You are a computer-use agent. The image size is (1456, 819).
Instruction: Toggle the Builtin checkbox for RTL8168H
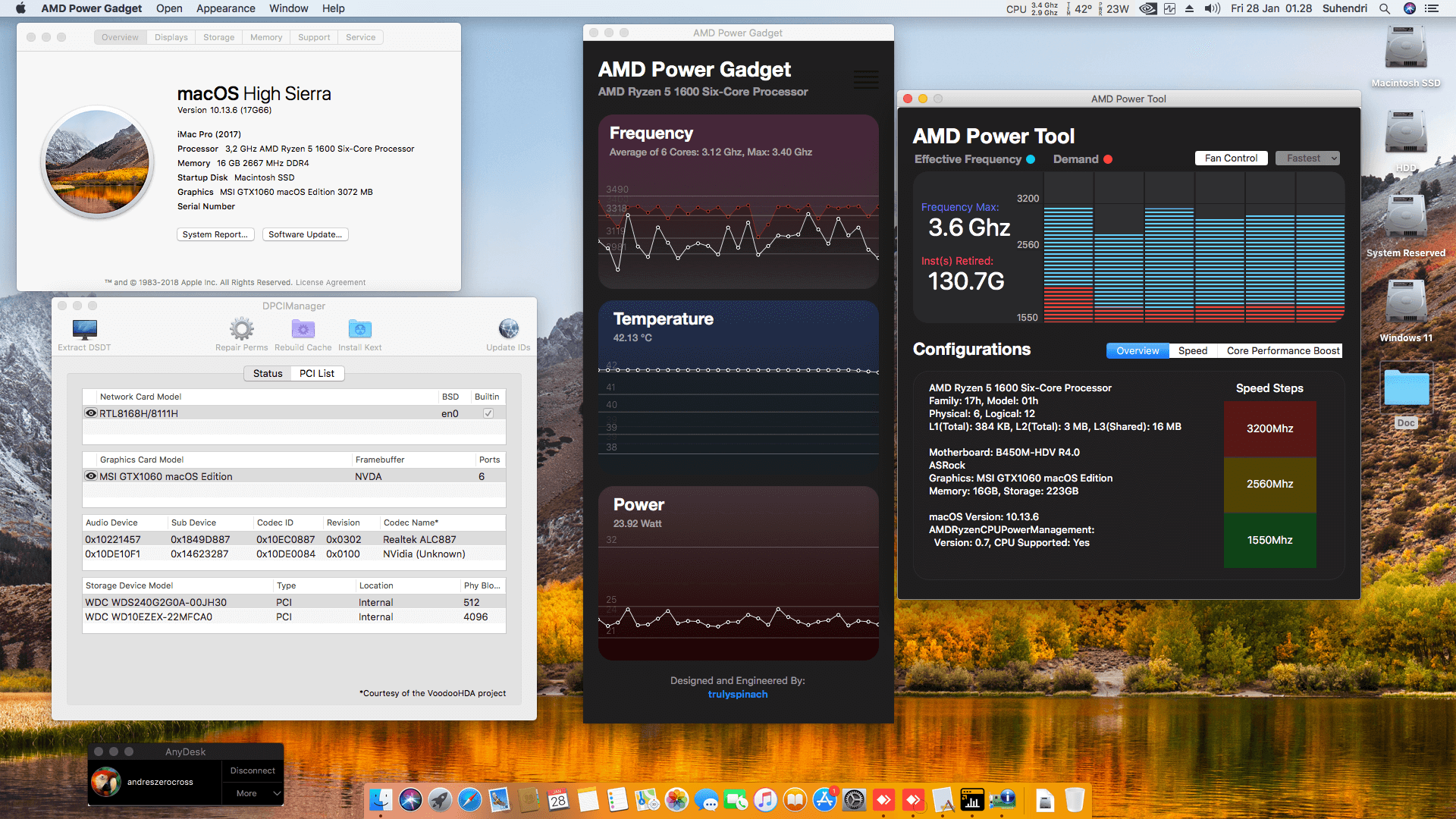tap(488, 413)
